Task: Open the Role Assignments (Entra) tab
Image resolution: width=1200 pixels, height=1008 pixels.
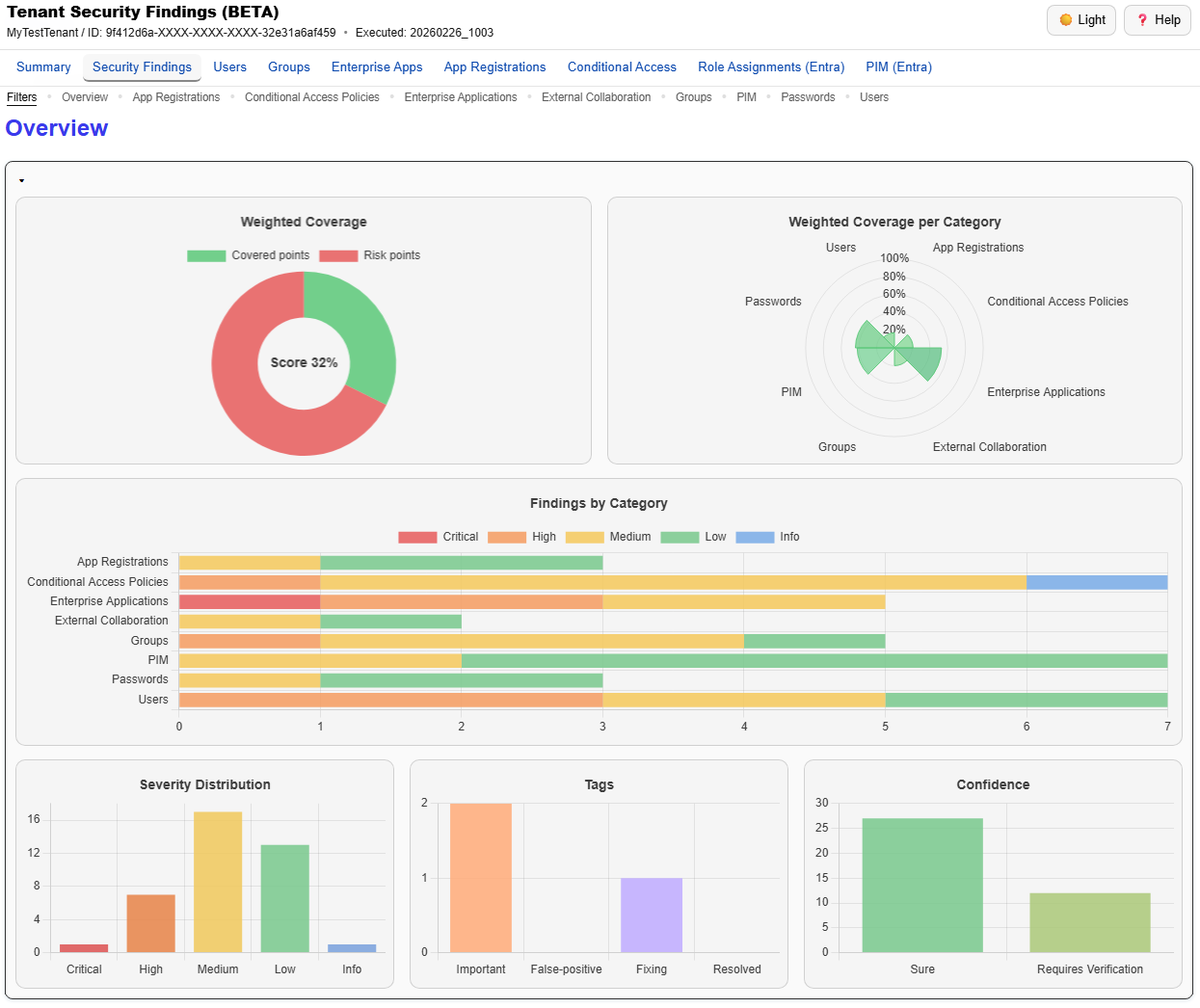Action: 771,67
